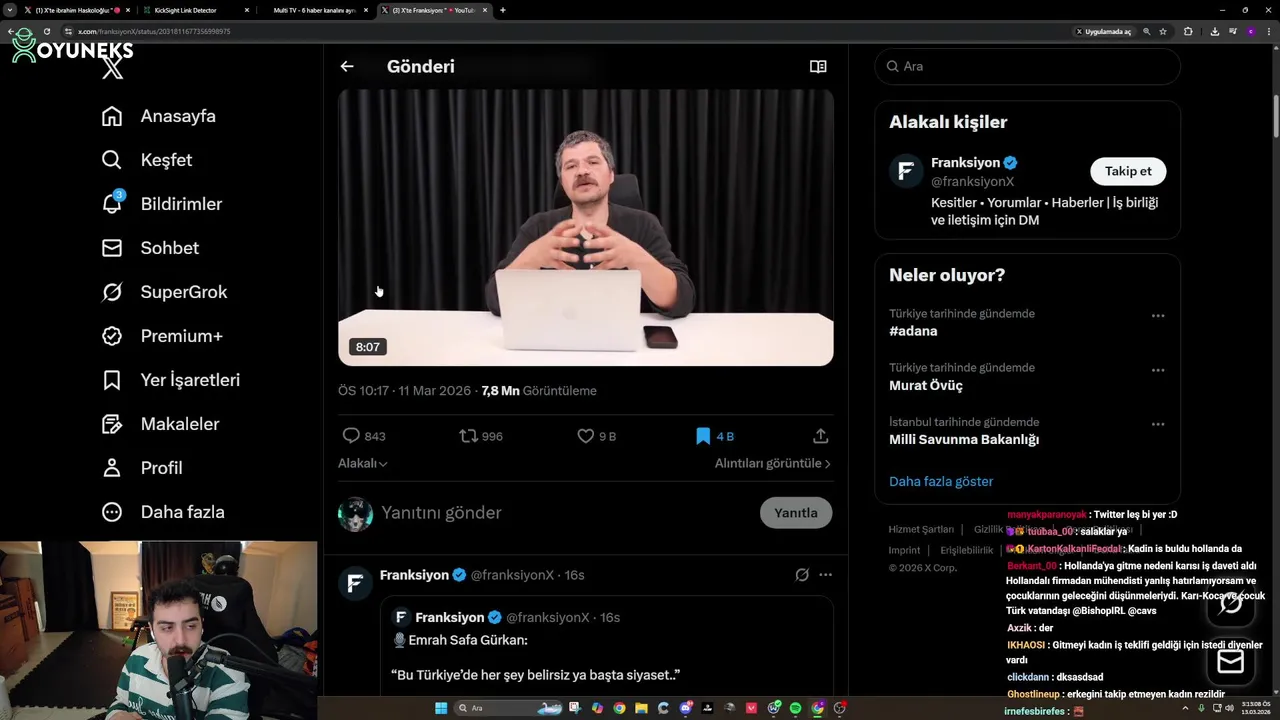Click the Windows Start button

pos(441,708)
